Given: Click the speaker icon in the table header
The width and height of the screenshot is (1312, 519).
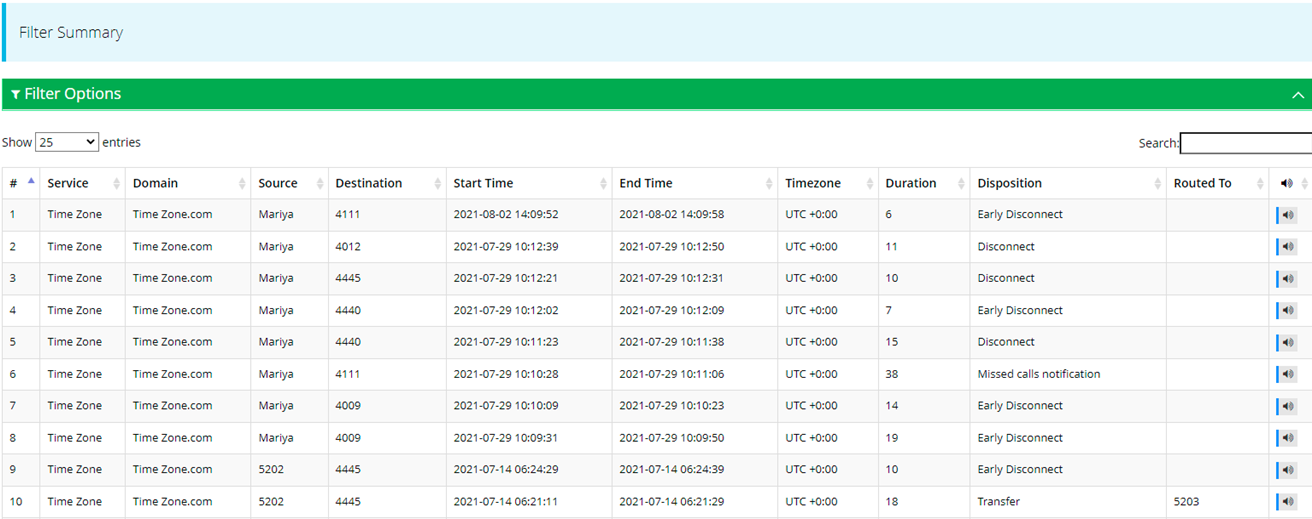Looking at the screenshot, I should point(1286,183).
